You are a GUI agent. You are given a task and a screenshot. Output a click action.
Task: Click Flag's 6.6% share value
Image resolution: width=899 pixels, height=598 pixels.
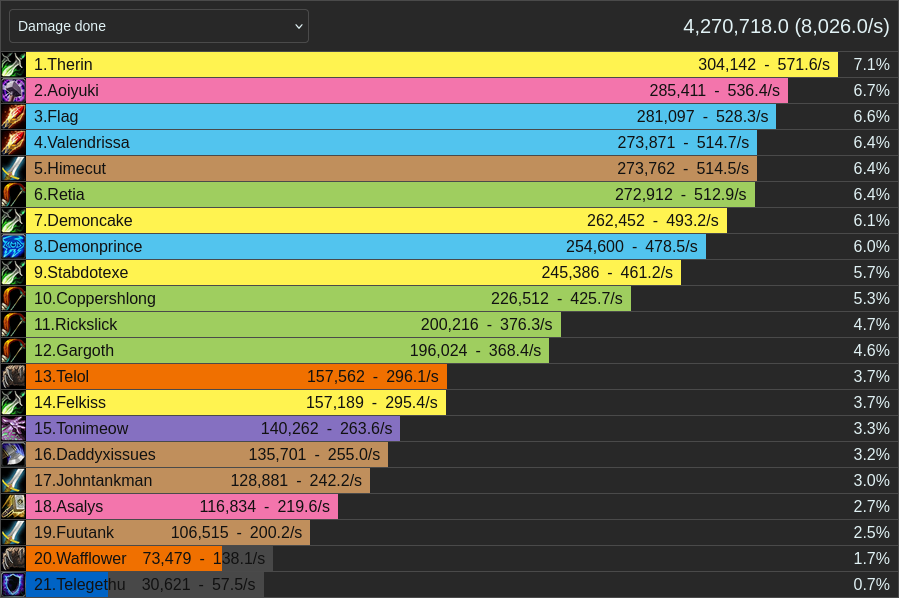pyautogui.click(x=871, y=116)
